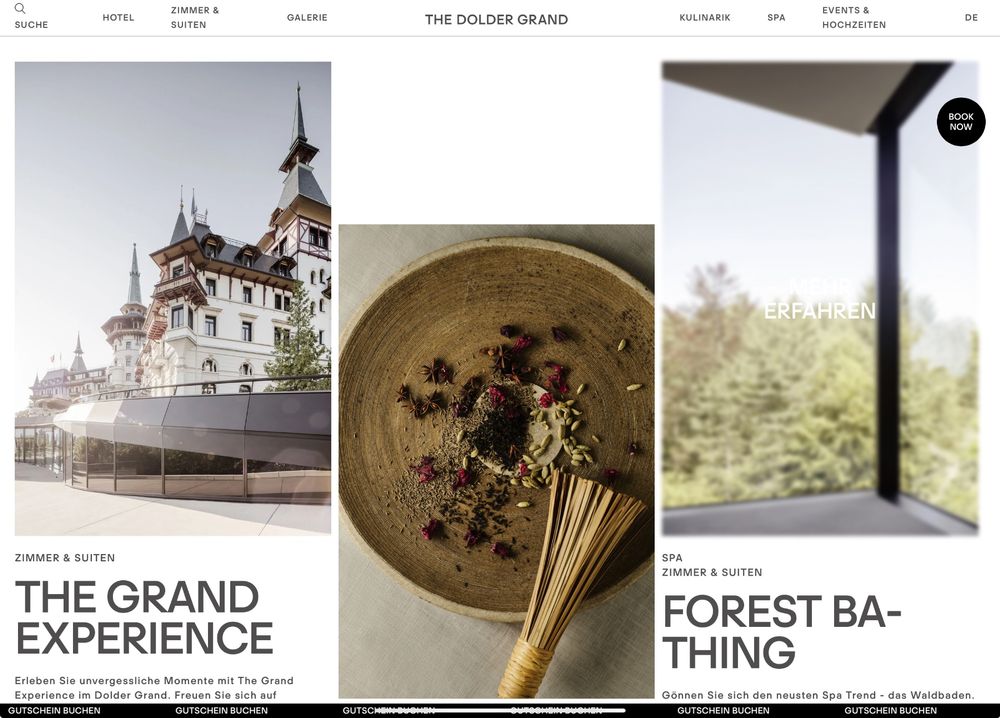The image size is (1000, 718).
Task: Select the Spa category tag above Forest Bathing
Action: pyautogui.click(x=672, y=557)
